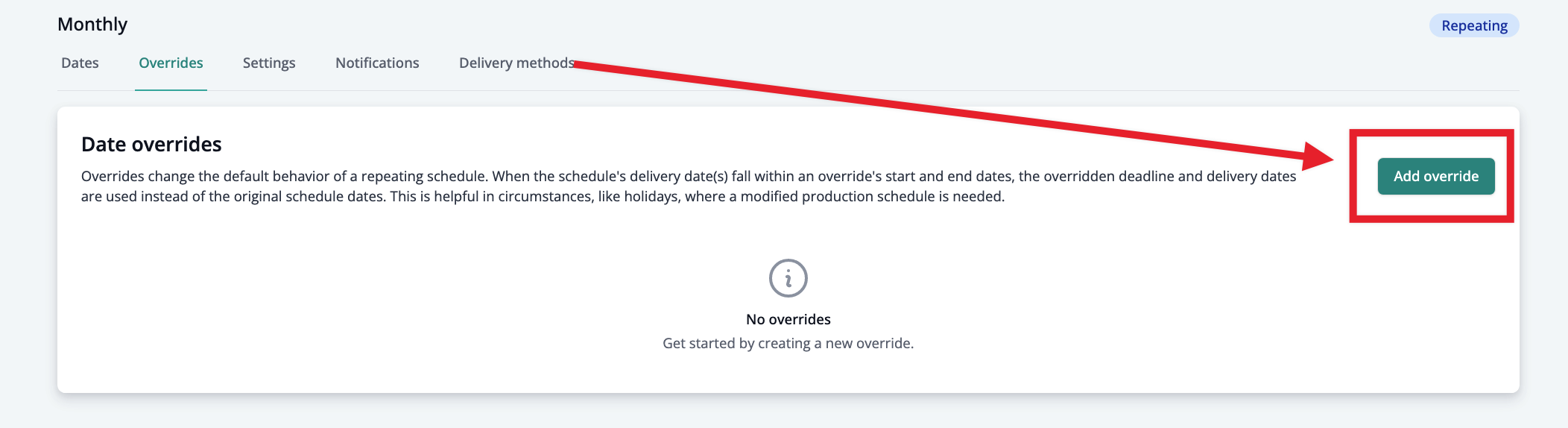Screen dimensions: 1568x428
Task: Click the red arrowhead pointing at Add override
Action: 1316,156
